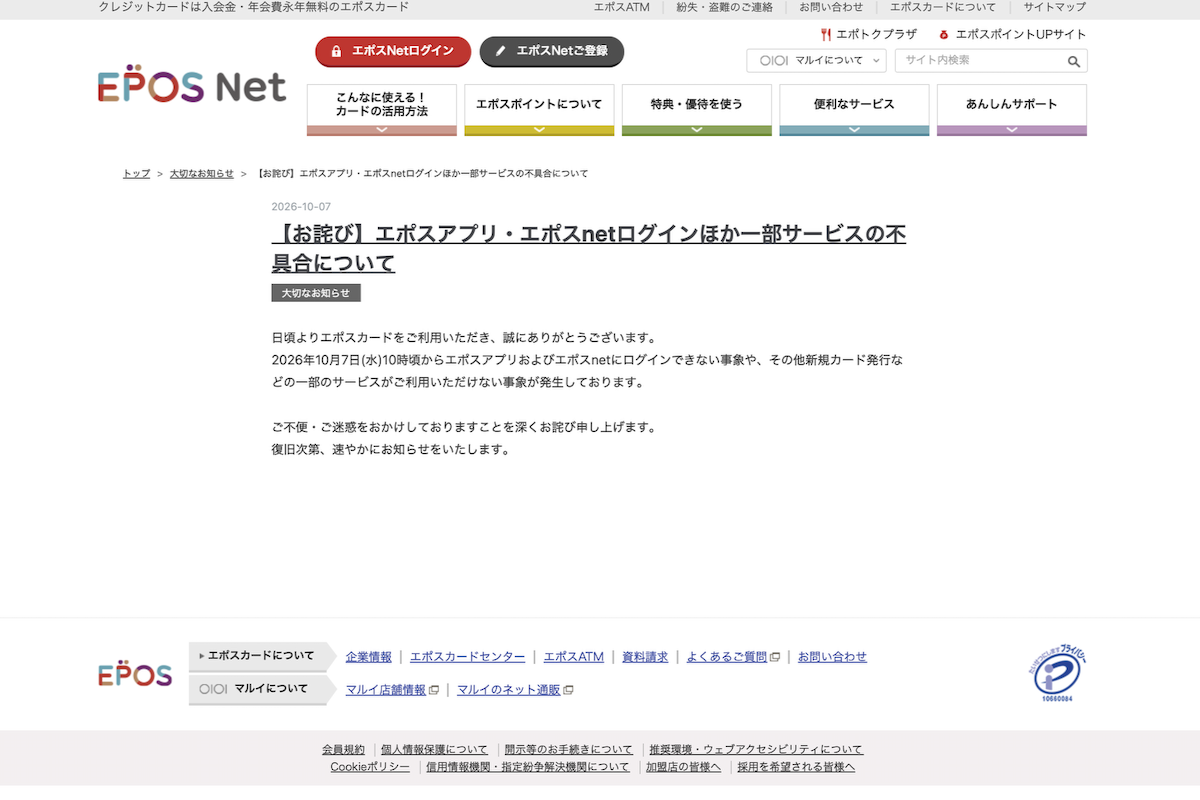Click the トップ breadcrumb link
Screen dimensions: 1200x800
[x=136, y=174]
